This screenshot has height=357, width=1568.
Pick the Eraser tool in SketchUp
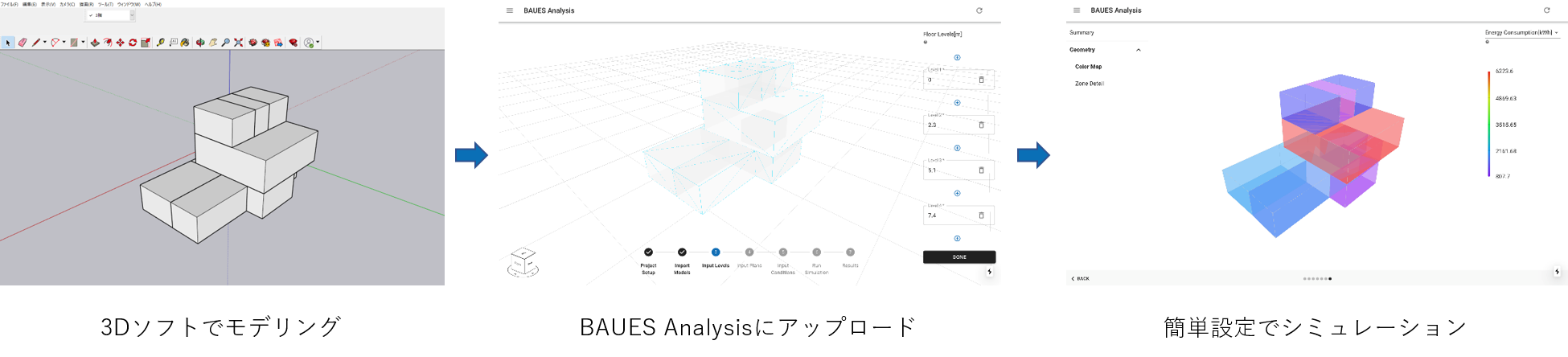pos(23,43)
